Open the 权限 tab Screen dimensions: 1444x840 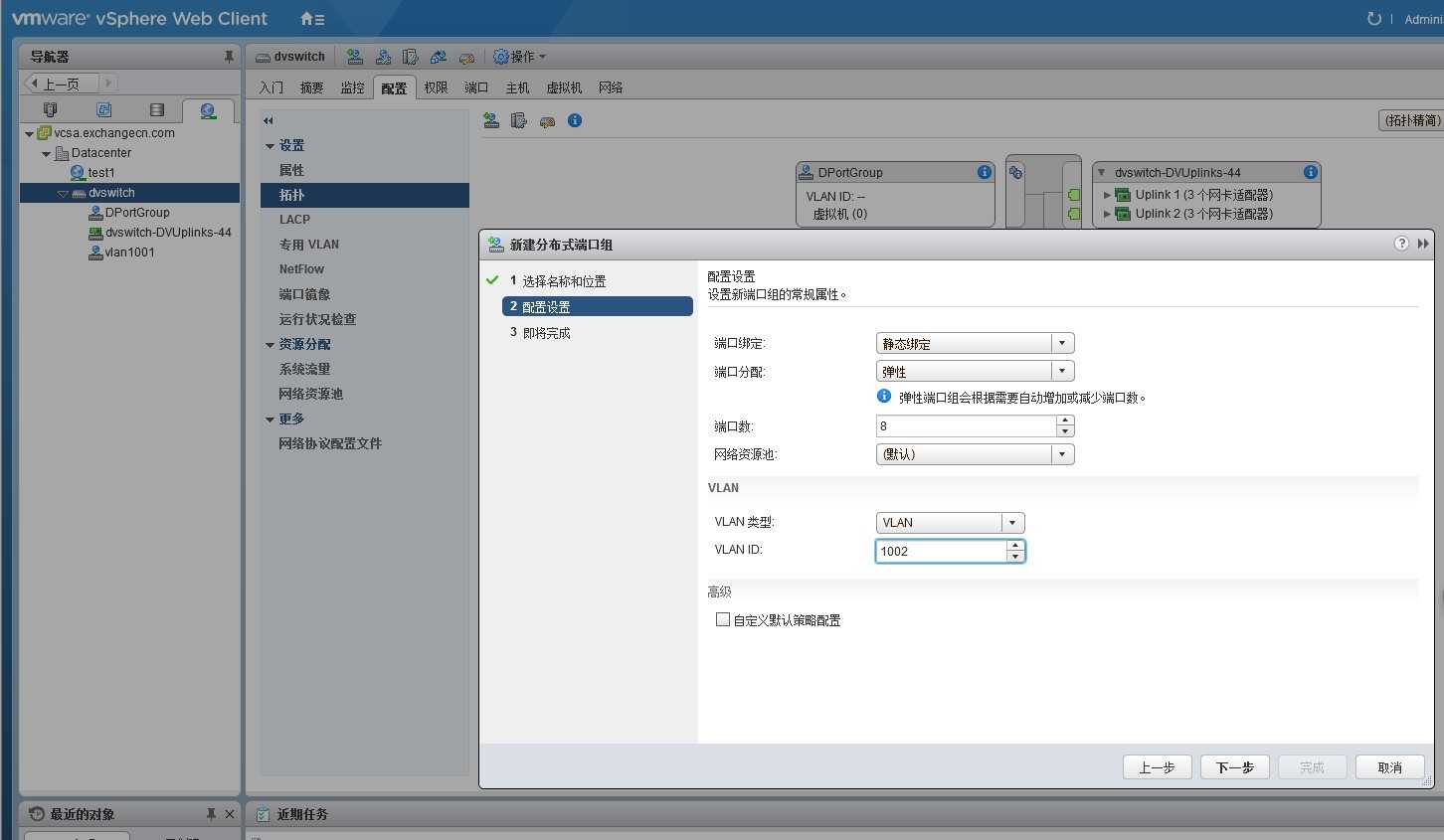coord(436,87)
